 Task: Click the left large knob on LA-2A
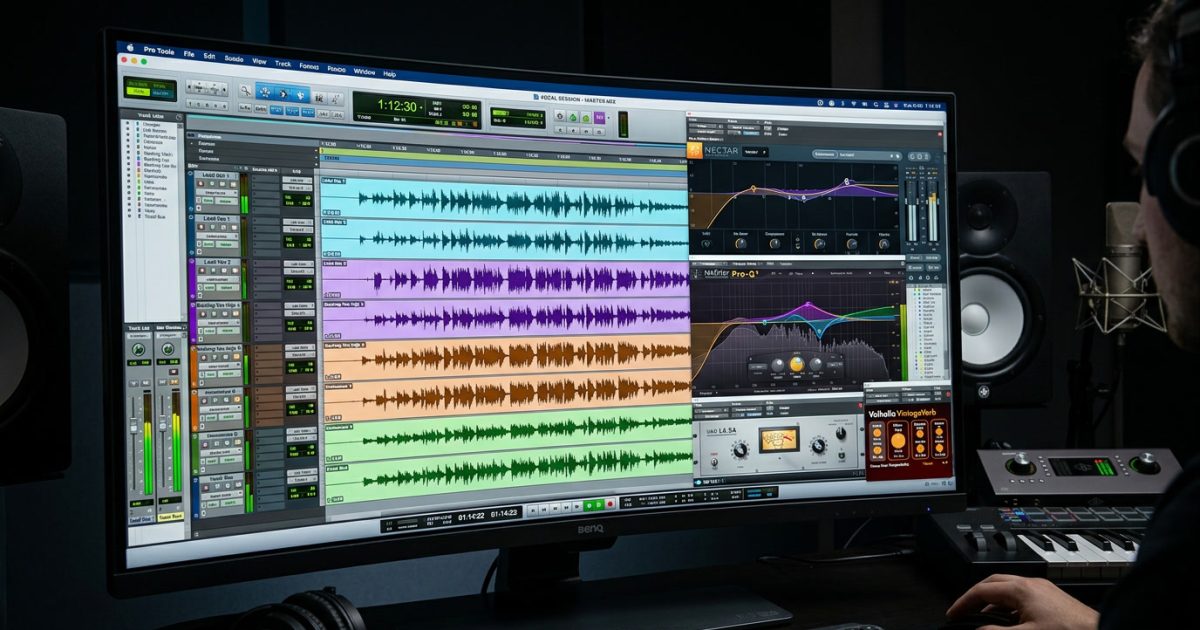coord(740,449)
